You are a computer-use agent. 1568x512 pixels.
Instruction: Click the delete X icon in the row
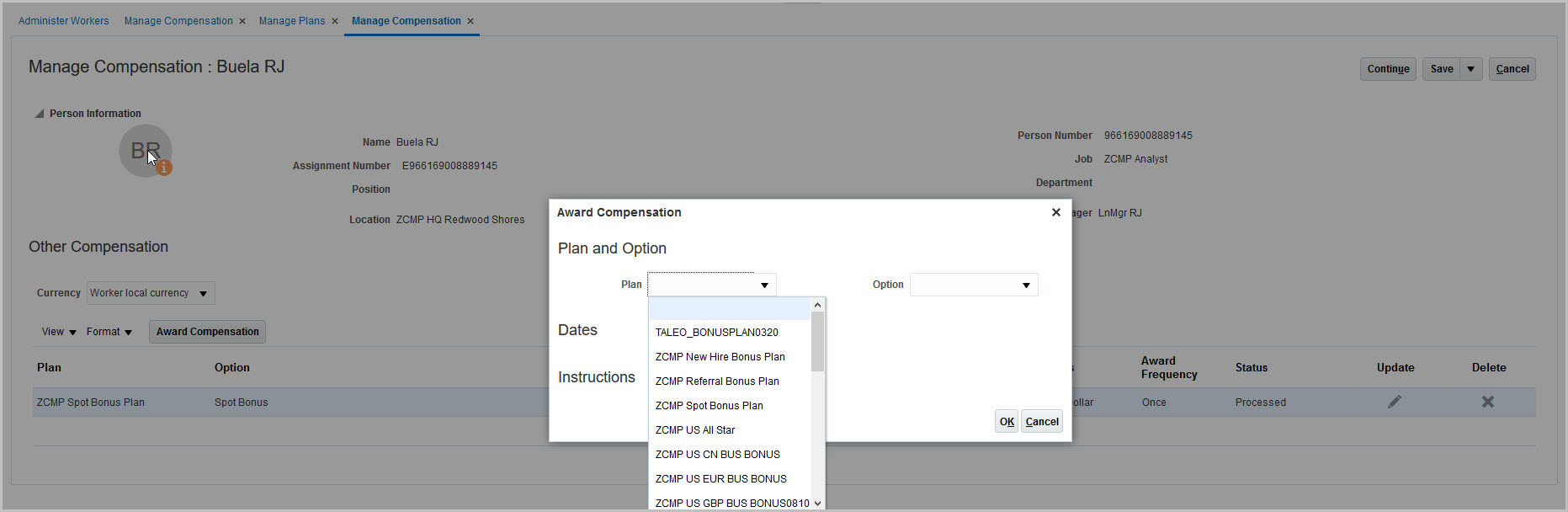1488,402
